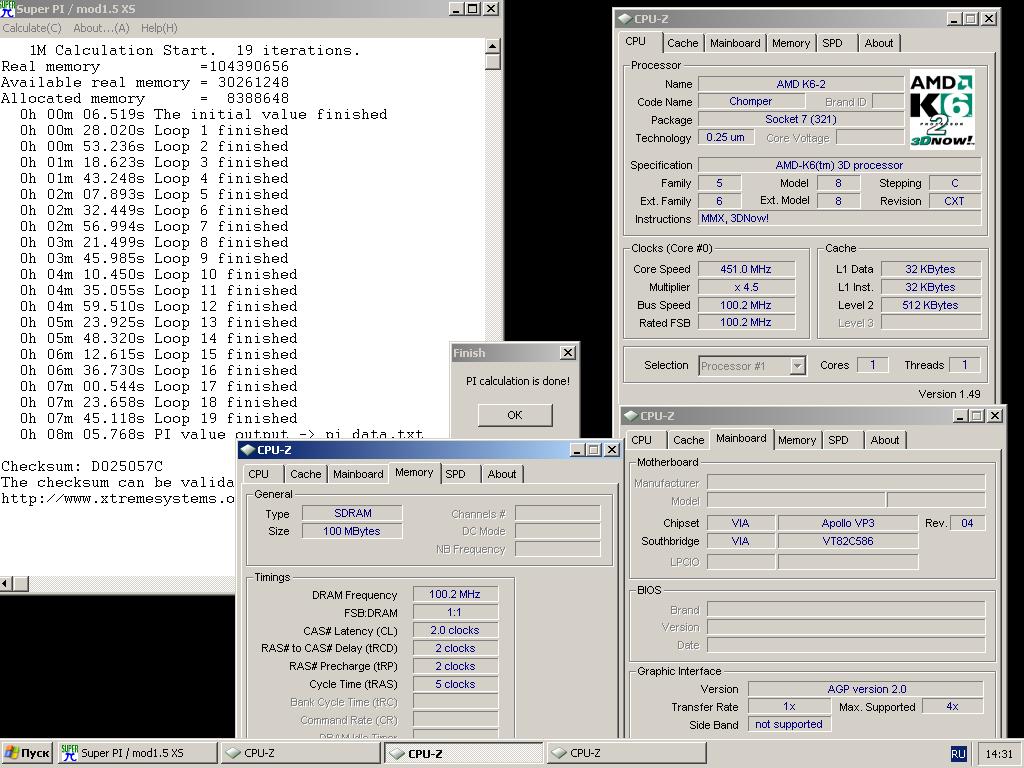The image size is (1024, 768).
Task: Click the Socket 7 (321) Package field
Action: pos(801,119)
